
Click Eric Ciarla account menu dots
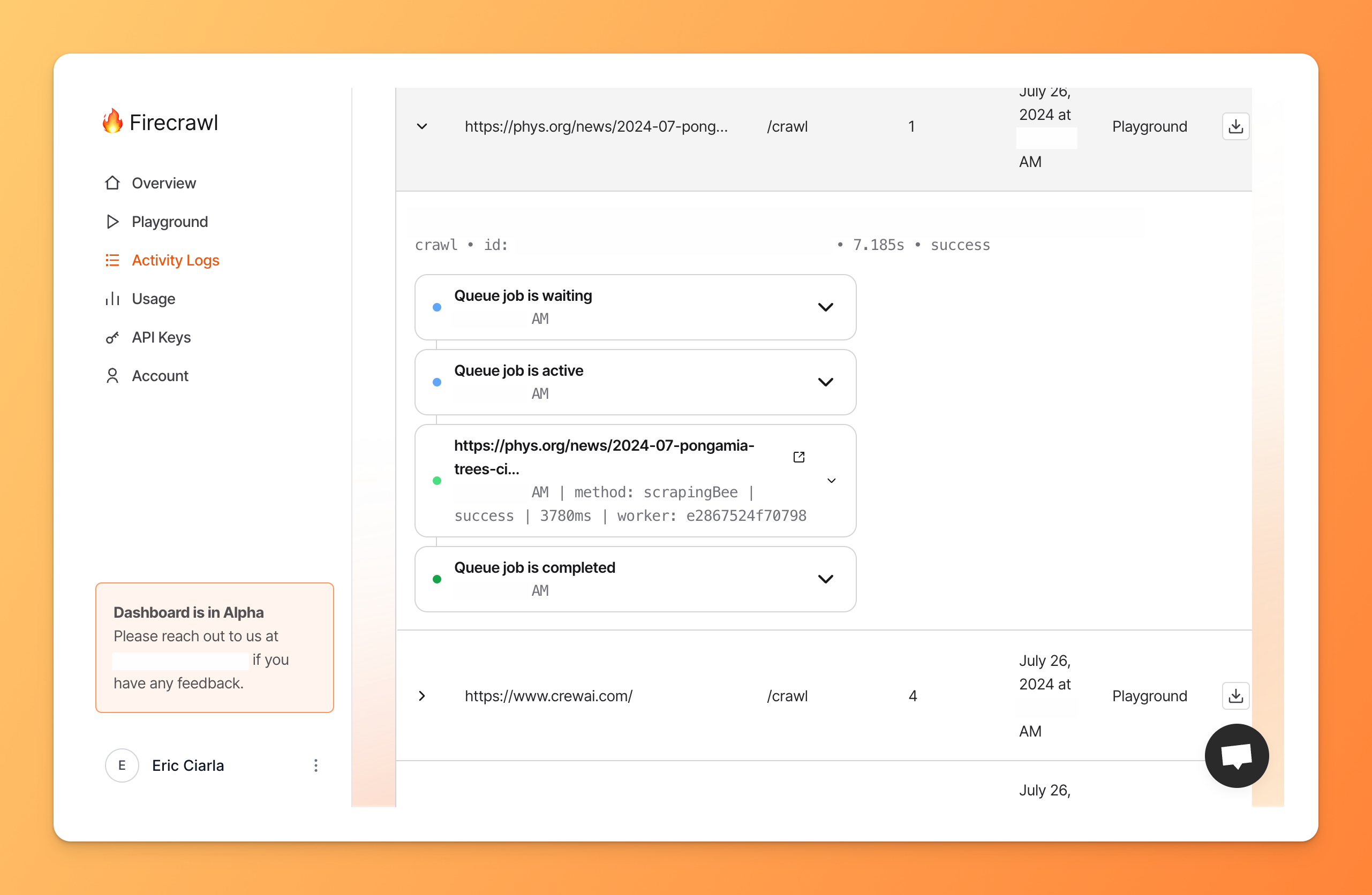(x=316, y=765)
